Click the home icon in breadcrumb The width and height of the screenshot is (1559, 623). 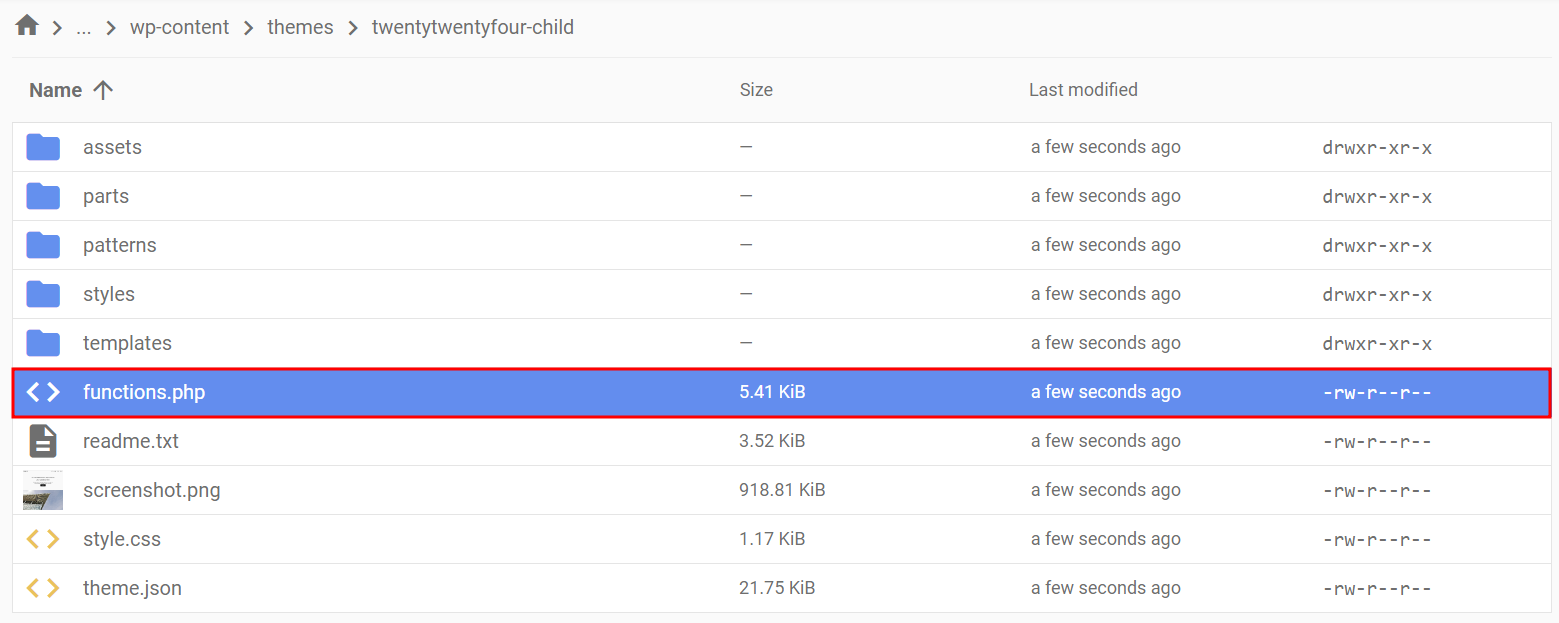point(27,26)
